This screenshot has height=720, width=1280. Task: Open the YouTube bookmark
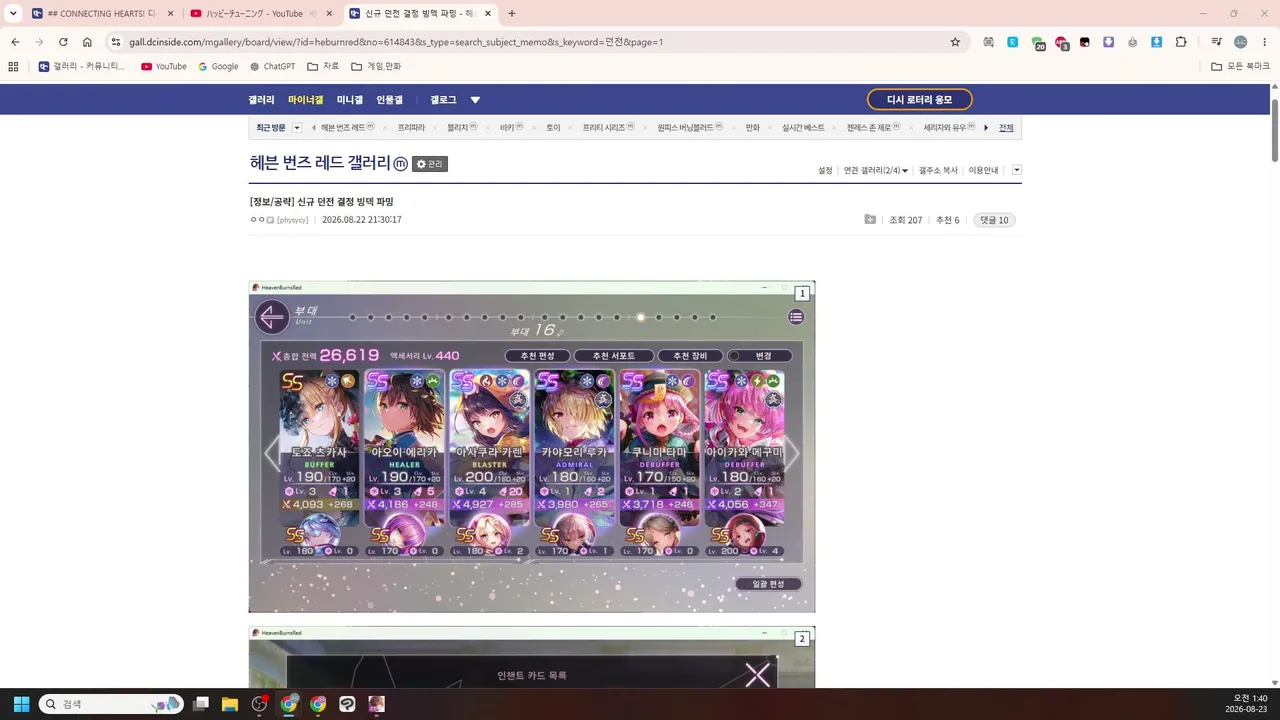click(x=164, y=66)
